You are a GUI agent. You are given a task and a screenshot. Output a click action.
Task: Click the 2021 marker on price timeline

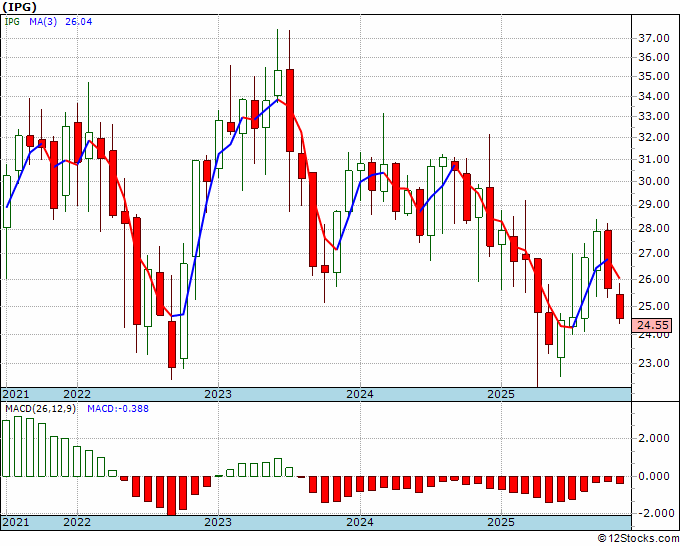[x=16, y=394]
